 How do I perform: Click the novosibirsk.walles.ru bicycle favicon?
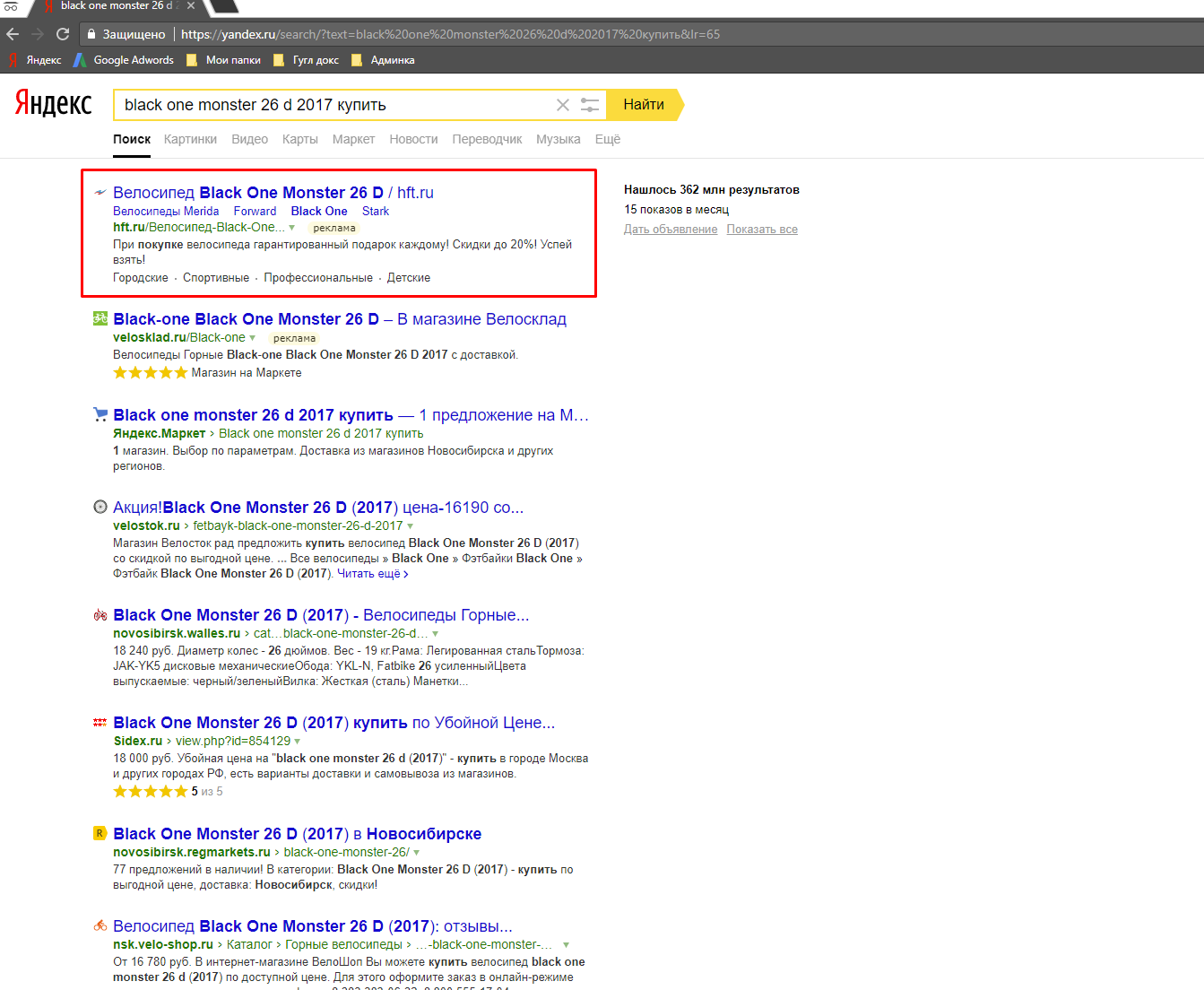point(100,614)
